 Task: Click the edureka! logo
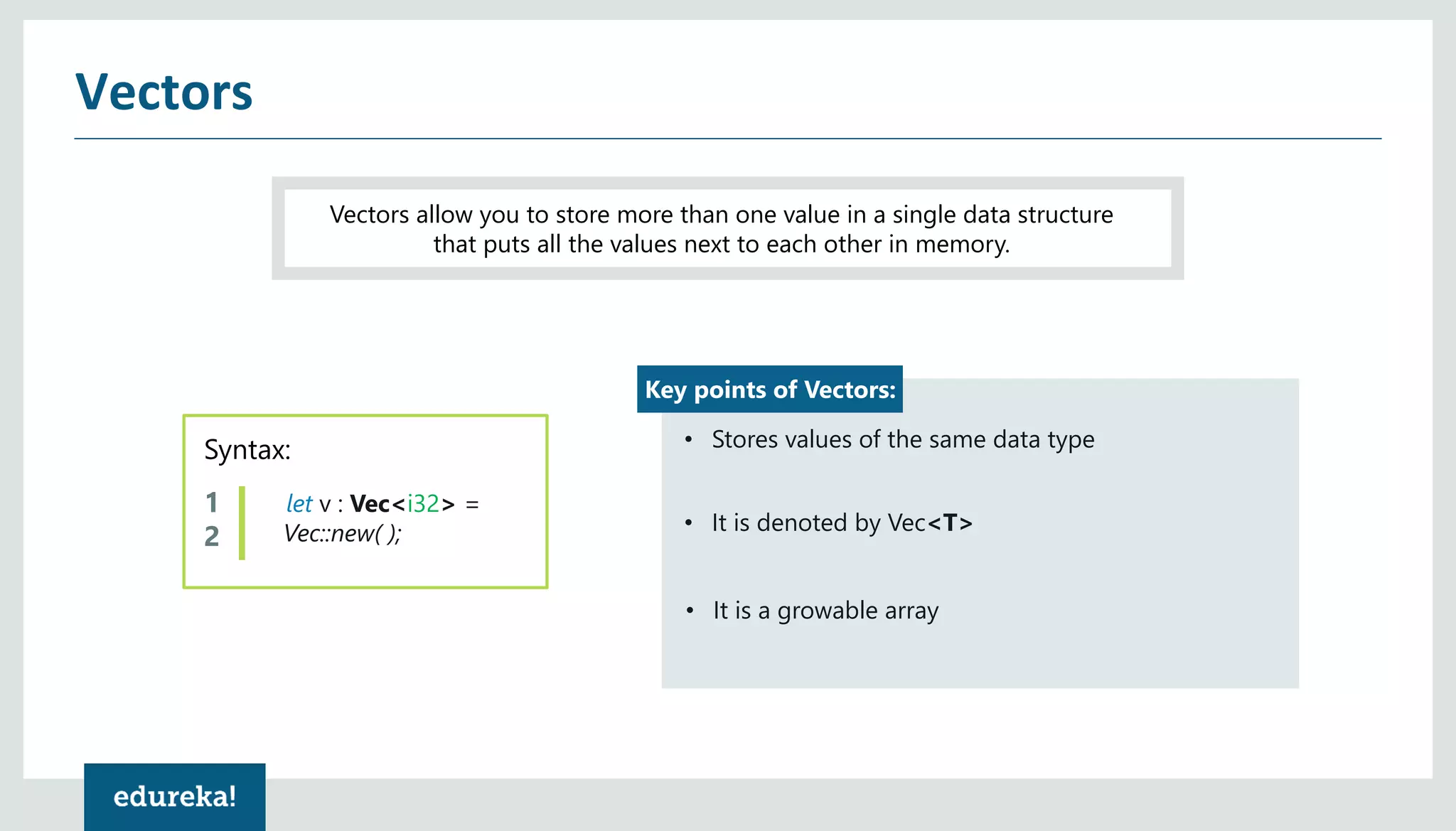click(x=174, y=796)
